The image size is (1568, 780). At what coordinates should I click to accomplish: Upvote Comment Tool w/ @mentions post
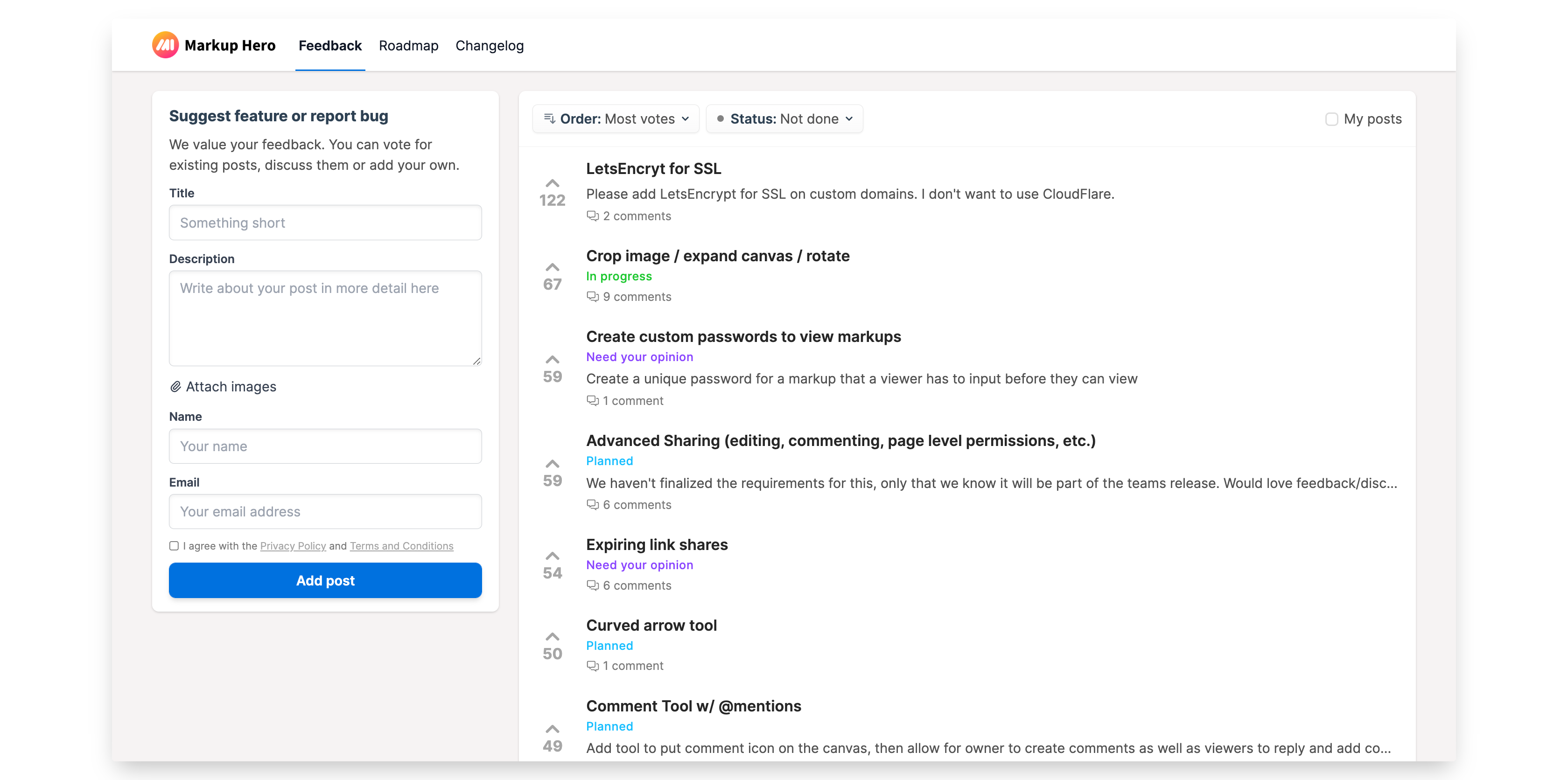(x=552, y=729)
